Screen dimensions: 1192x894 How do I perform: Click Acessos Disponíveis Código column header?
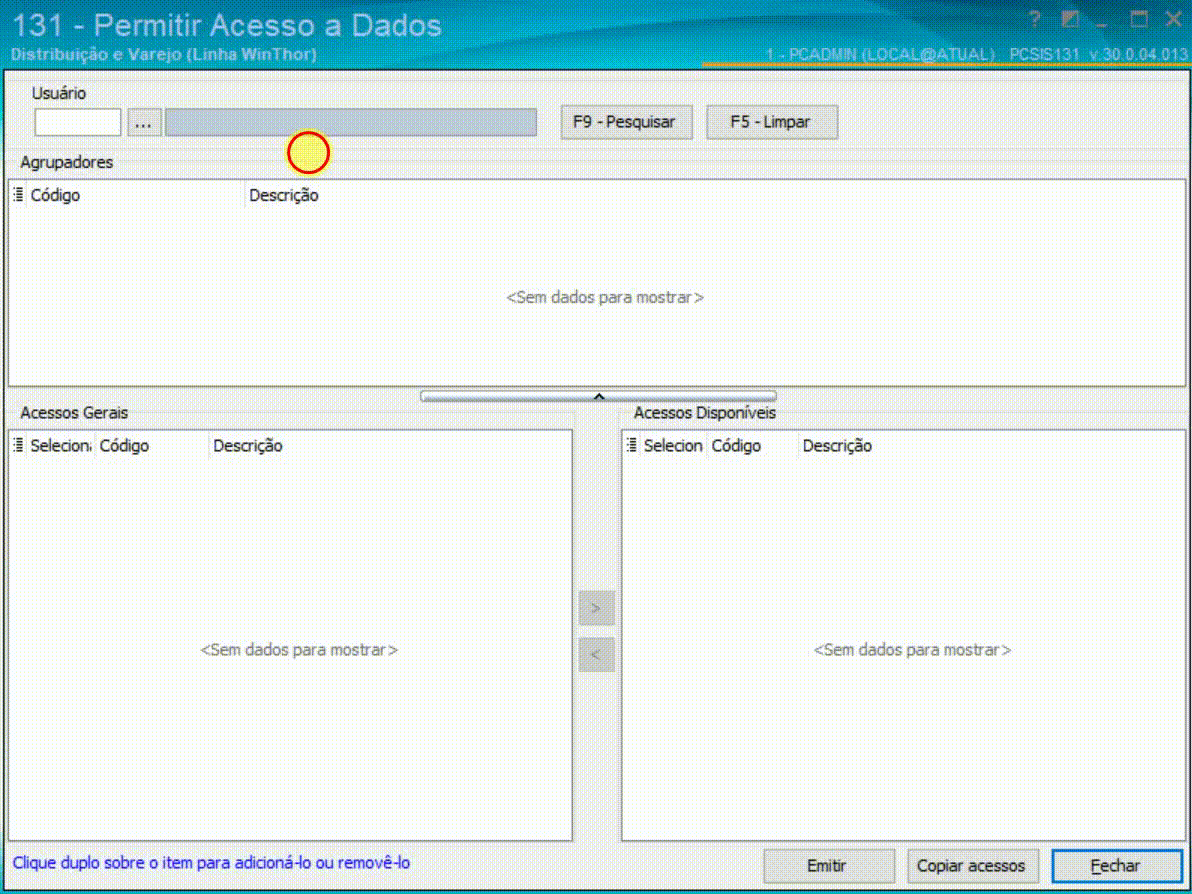pos(753,445)
